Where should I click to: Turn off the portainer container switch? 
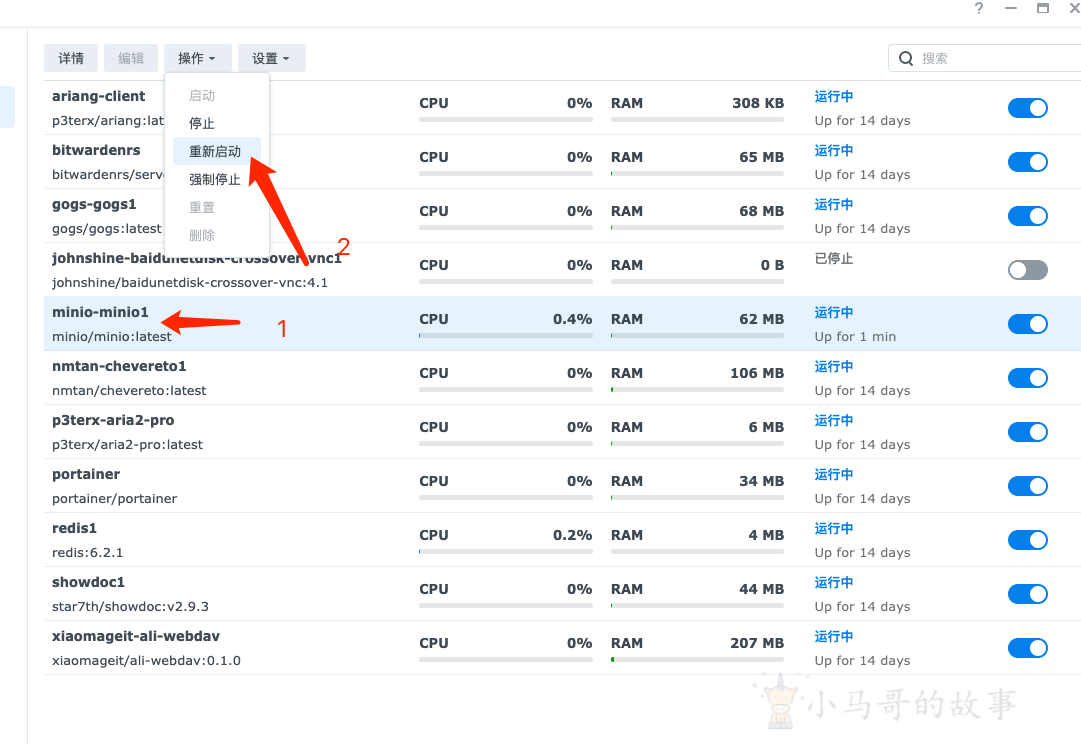pyautogui.click(x=1028, y=486)
